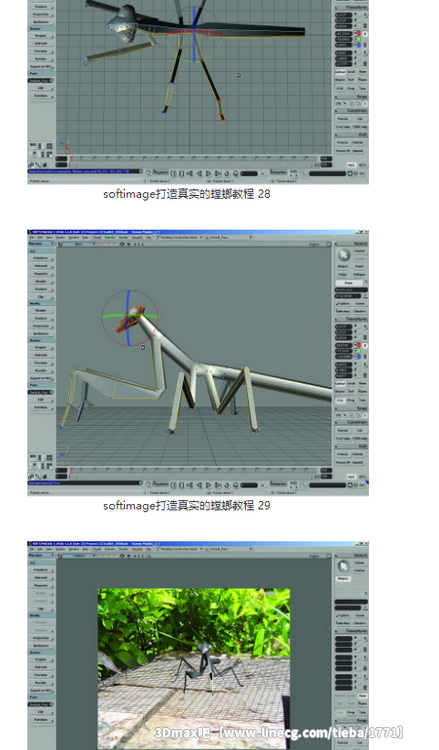Image resolution: width=439 pixels, height=750 pixels.
Task: Open Window menu in figure 29
Action: (x=74, y=237)
